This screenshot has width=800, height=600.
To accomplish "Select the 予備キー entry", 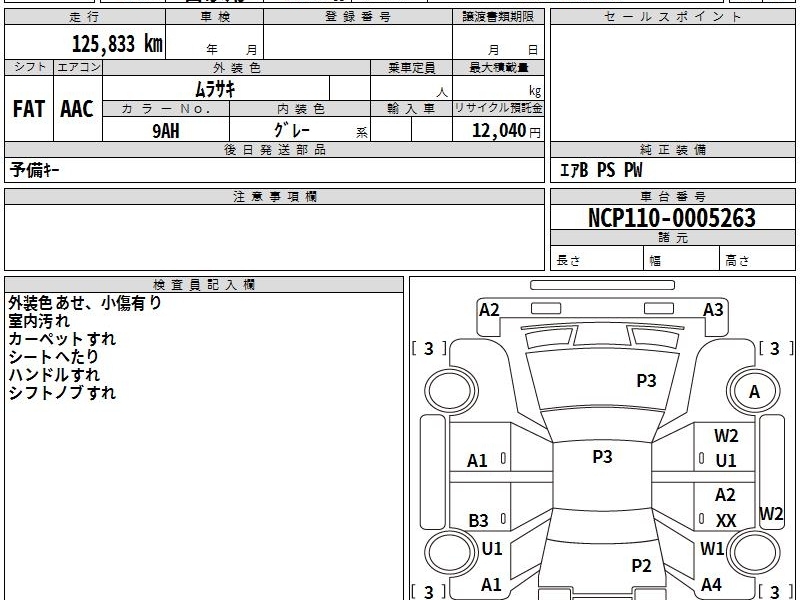I will click(x=34, y=170).
